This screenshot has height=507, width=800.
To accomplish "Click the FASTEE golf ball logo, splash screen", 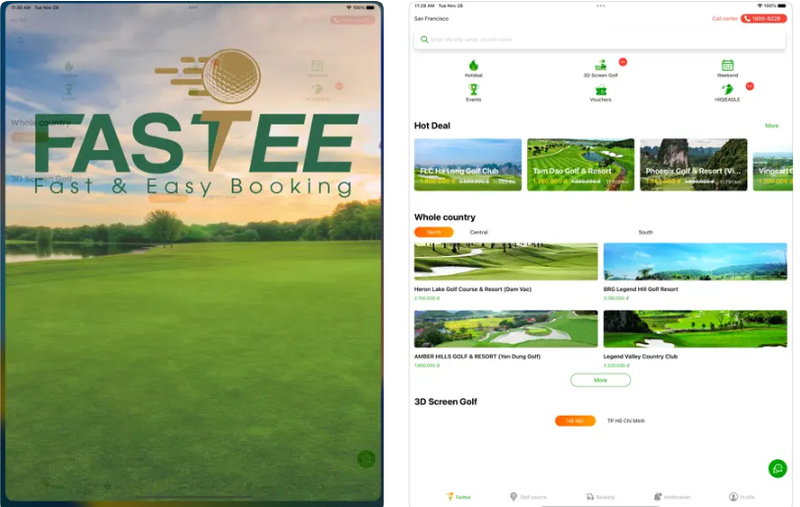I will (x=208, y=75).
